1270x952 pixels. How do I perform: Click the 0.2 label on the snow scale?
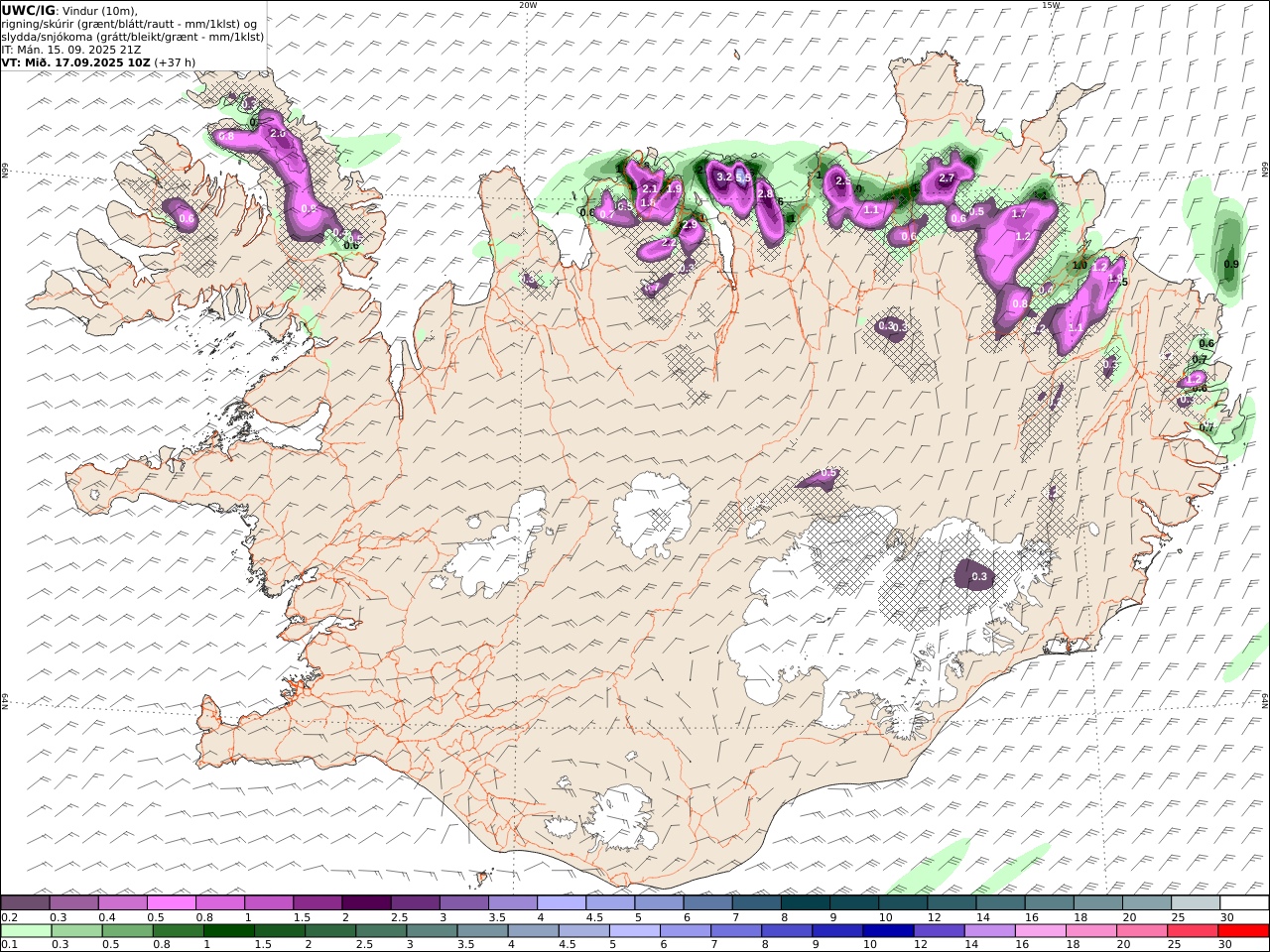(x=9, y=917)
